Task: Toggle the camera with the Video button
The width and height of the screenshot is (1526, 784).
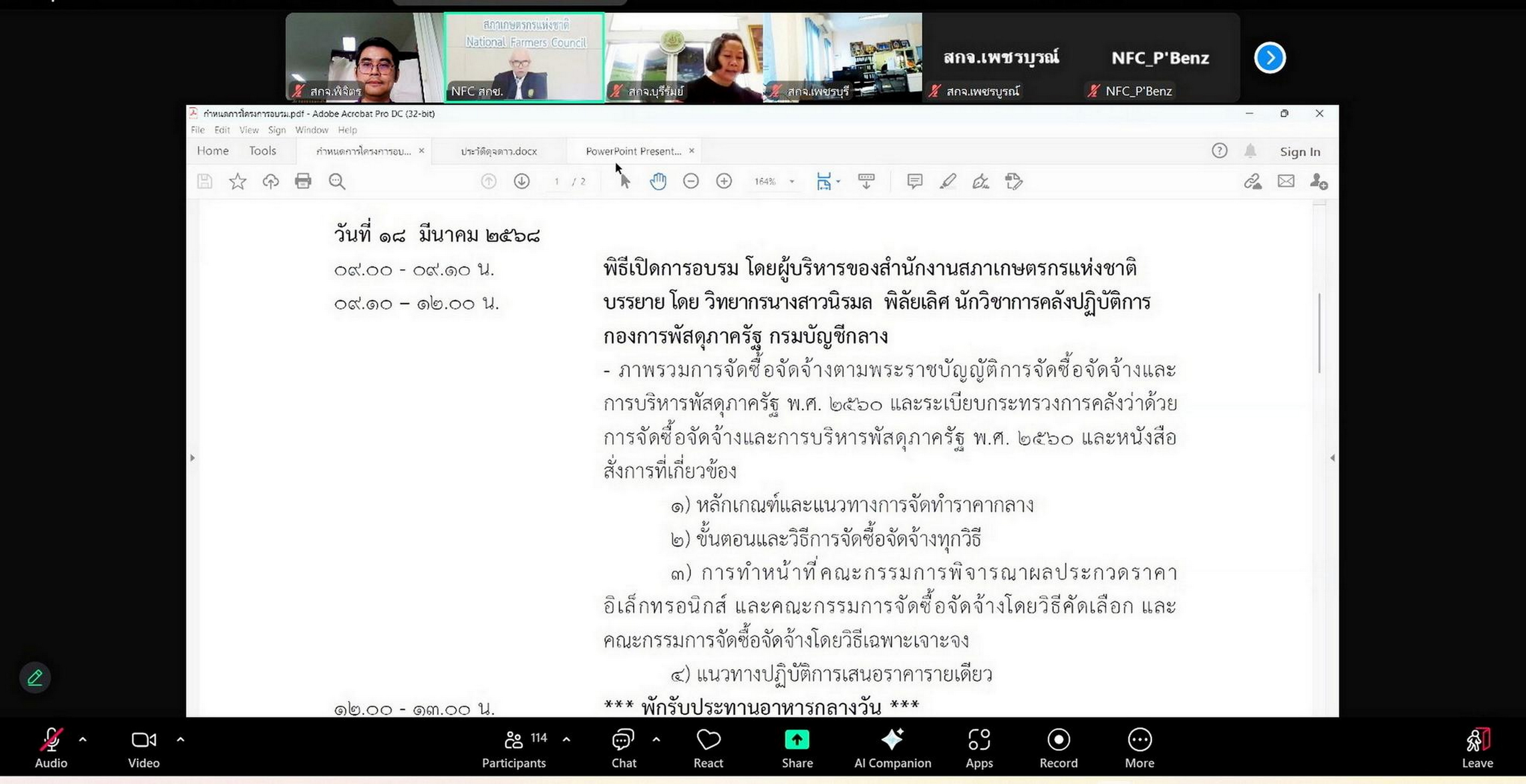Action: [144, 749]
